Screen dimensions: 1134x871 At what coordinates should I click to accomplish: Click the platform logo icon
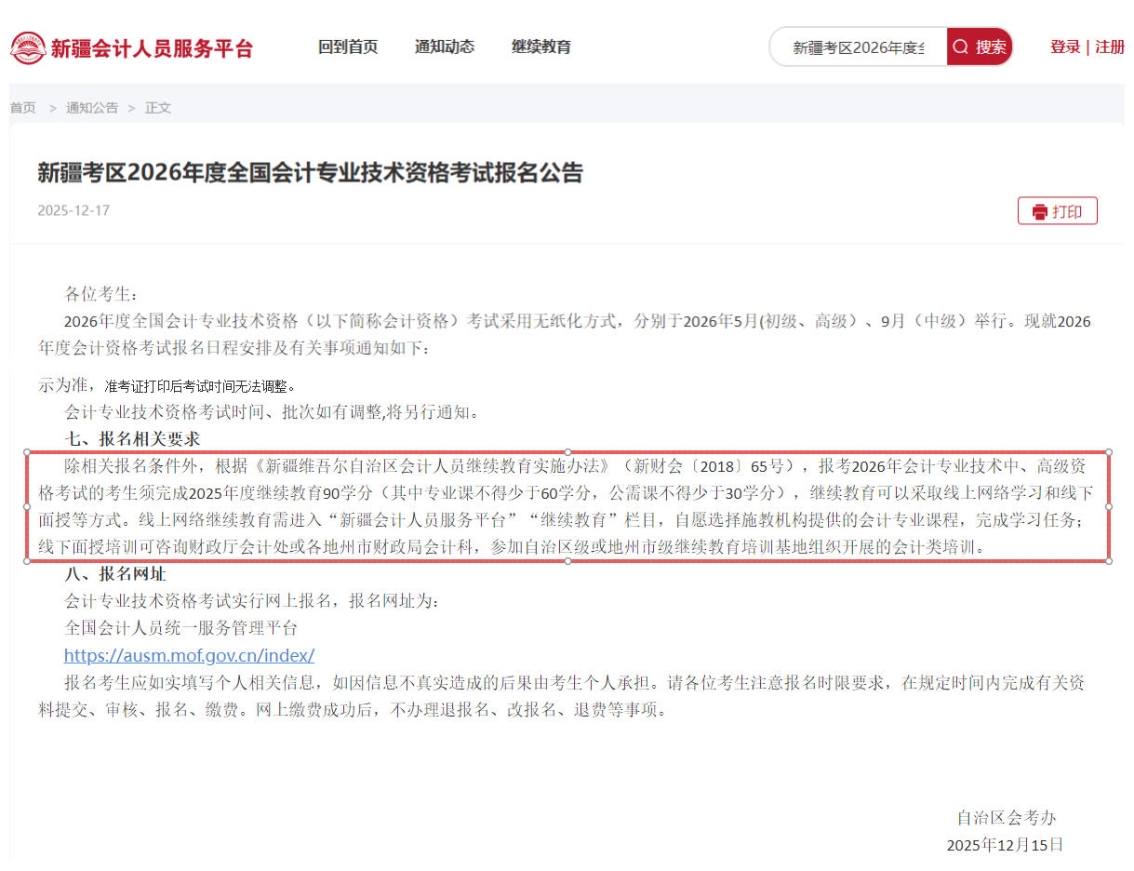[28, 48]
